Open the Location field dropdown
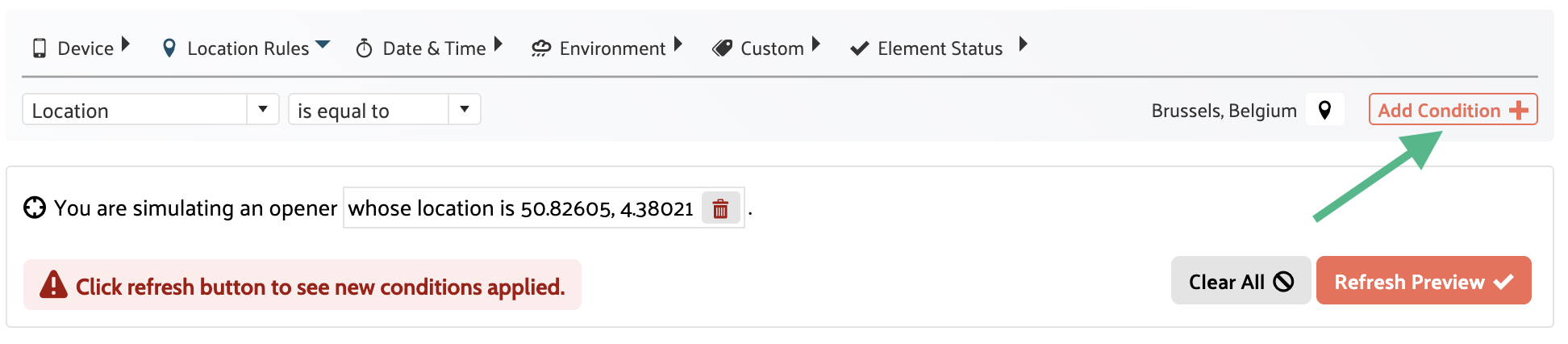The image size is (1568, 344). click(263, 109)
